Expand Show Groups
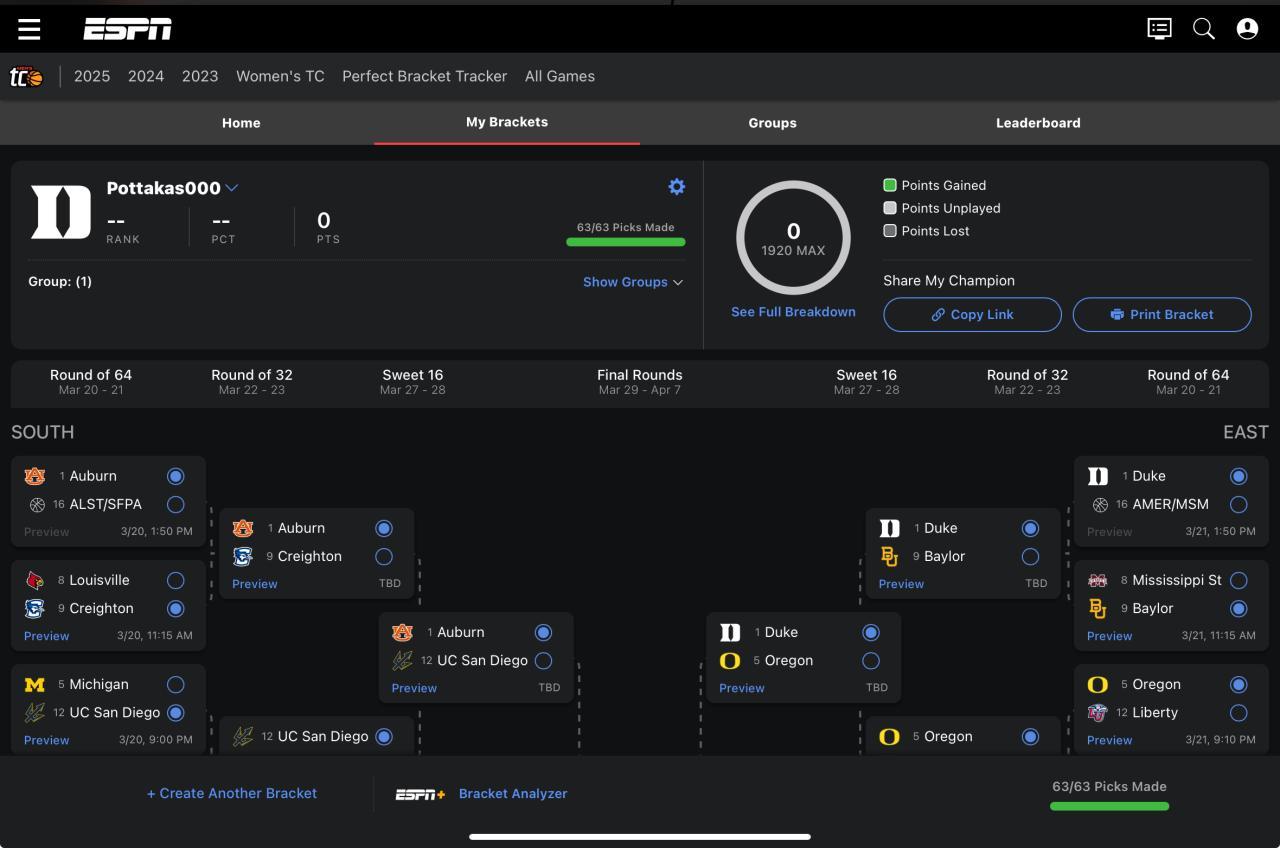Screen dimensions: 1280x848 point(633,282)
